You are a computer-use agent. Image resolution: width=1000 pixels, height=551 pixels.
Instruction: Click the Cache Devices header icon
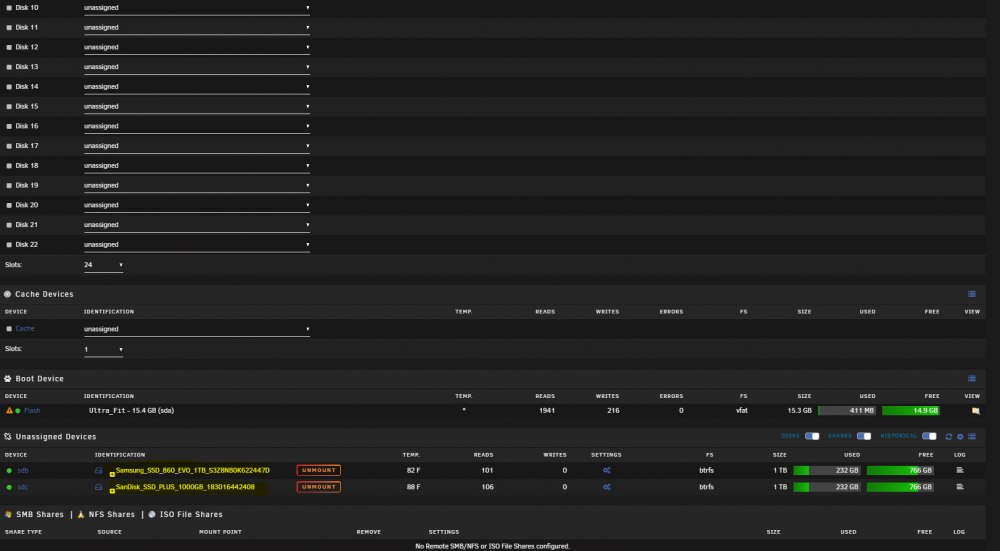[x=8, y=294]
